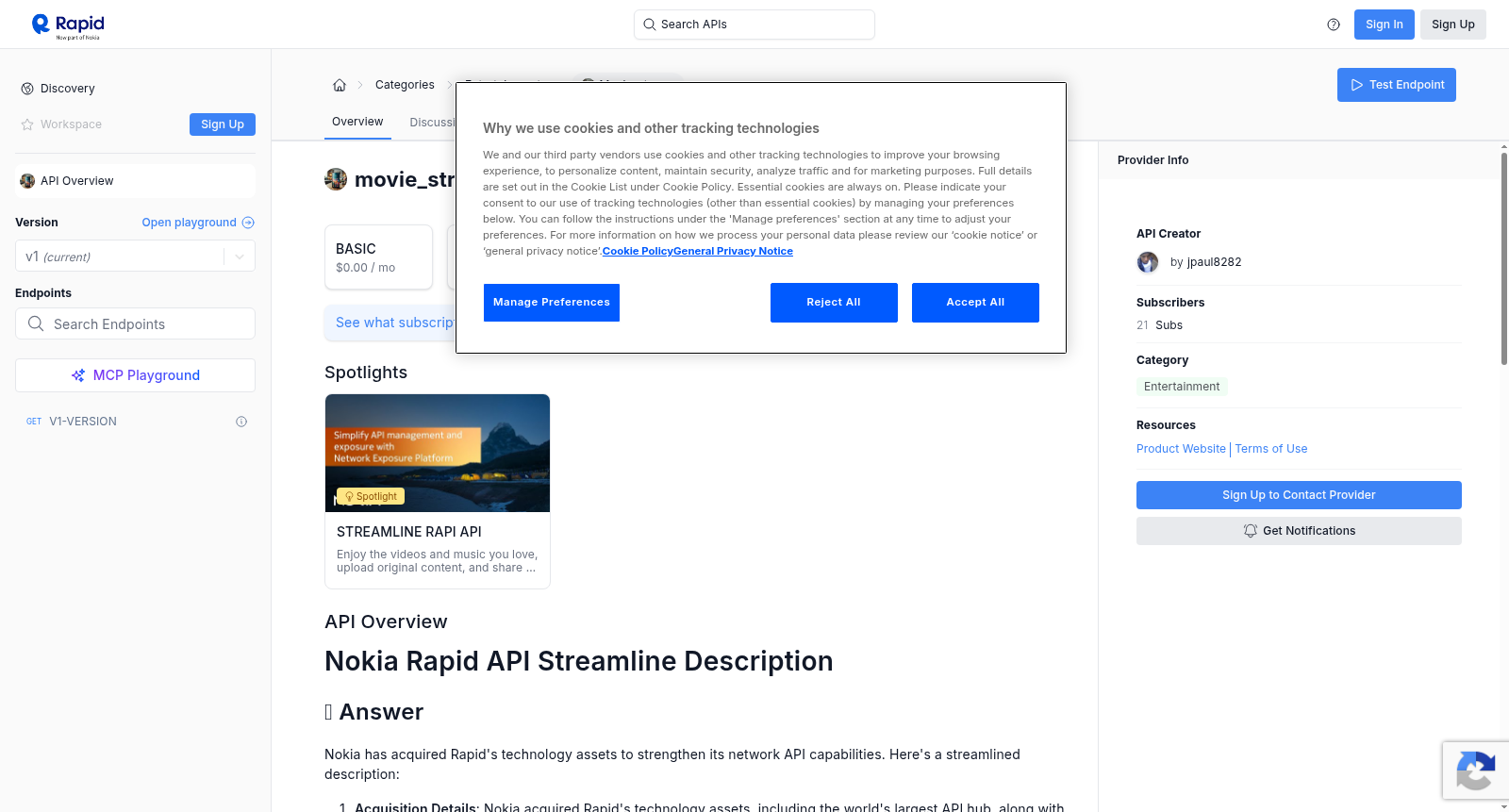This screenshot has height=812, width=1509.
Task: Go to home via breadcrumb house icon
Action: pyautogui.click(x=340, y=85)
